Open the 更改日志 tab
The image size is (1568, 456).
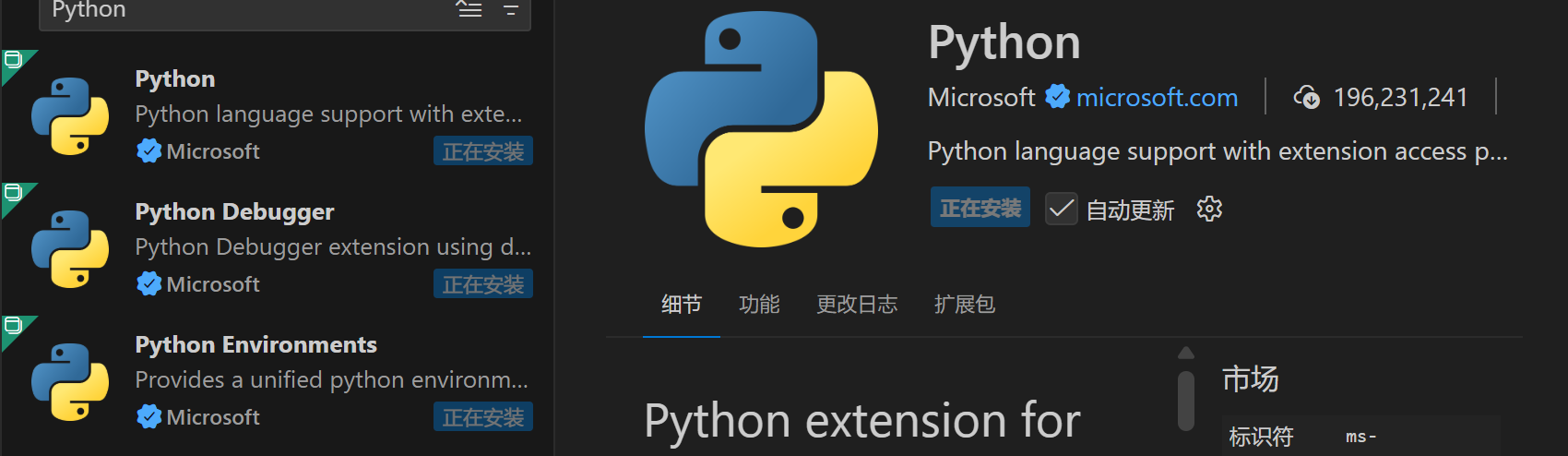(x=857, y=304)
